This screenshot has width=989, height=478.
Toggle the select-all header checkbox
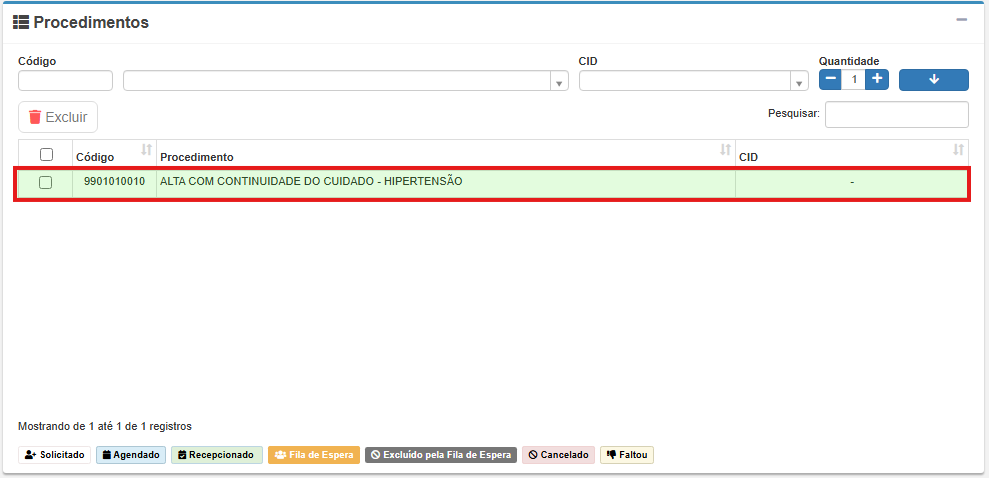(x=46, y=155)
